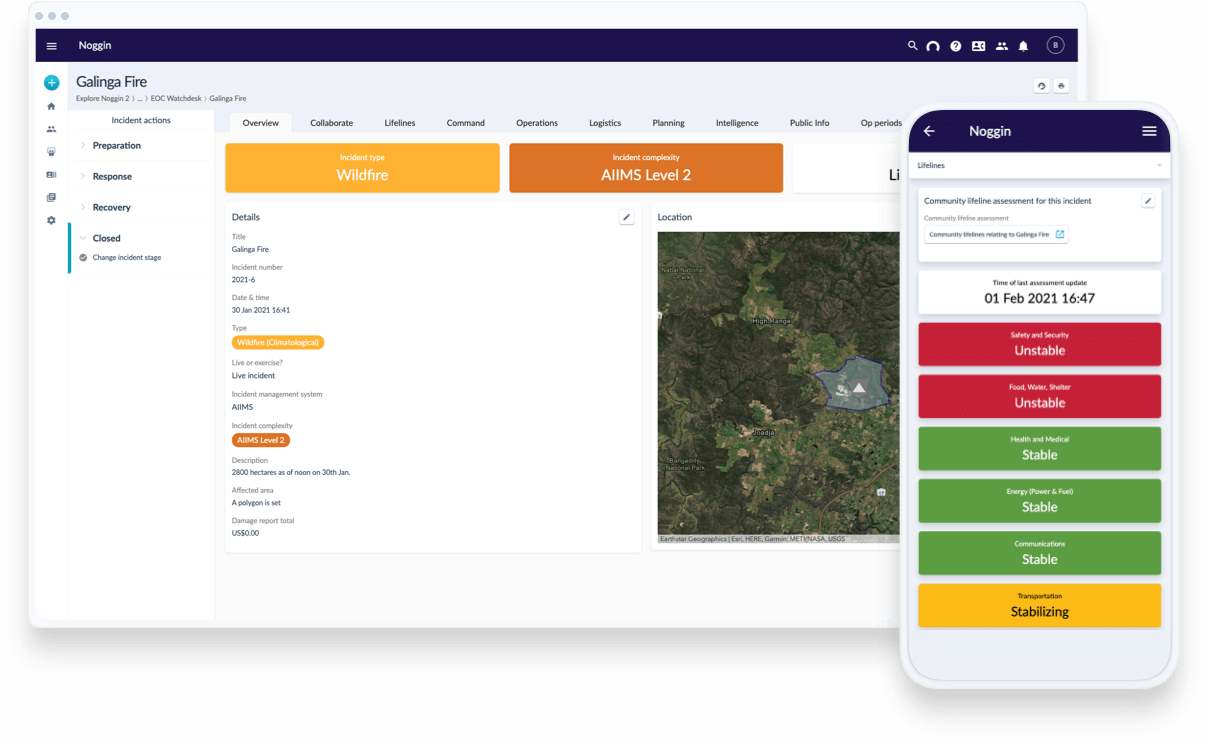Open the notifications bell
1208x744 pixels.
[x=1023, y=46]
